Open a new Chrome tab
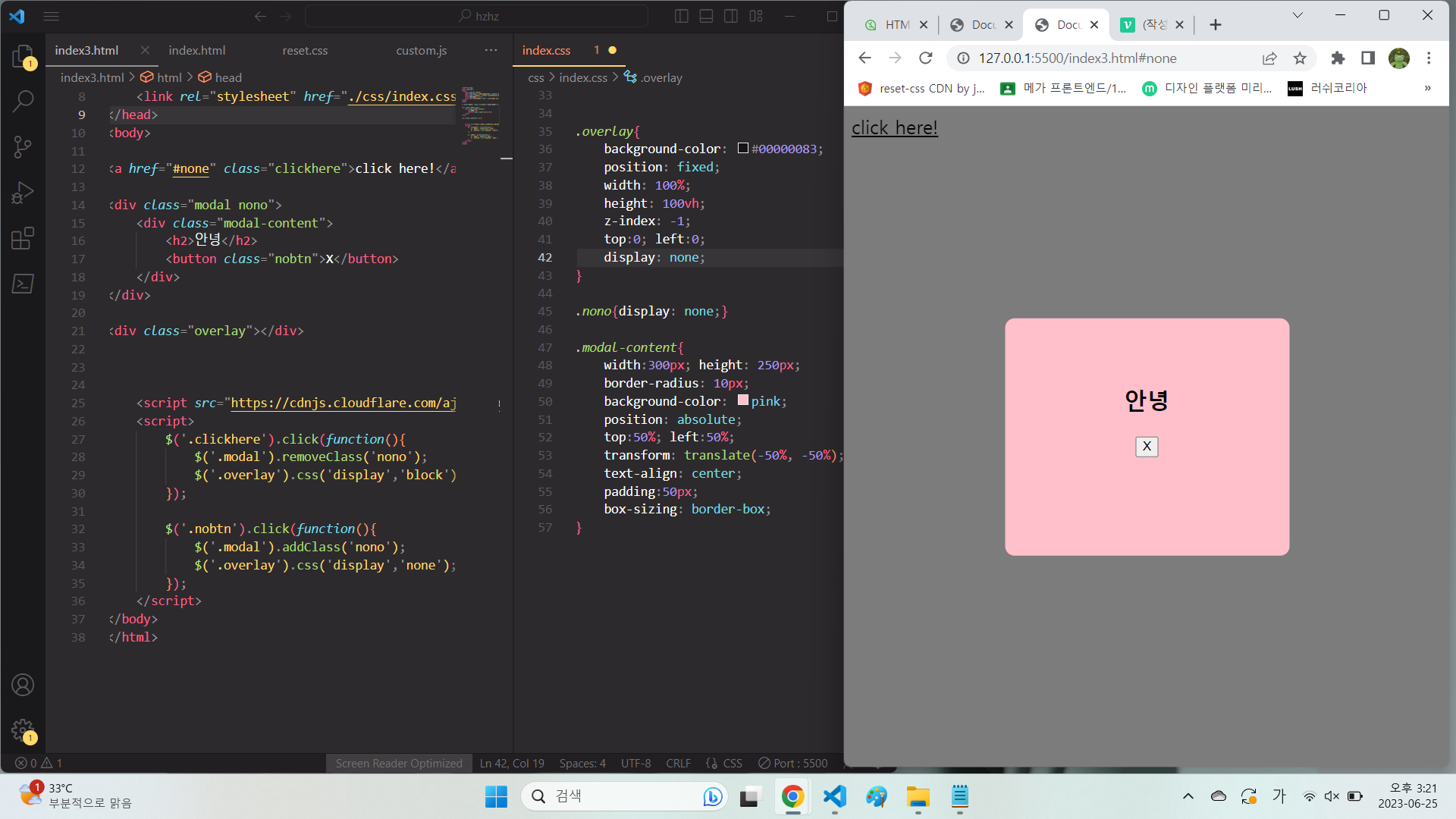 point(1216,25)
